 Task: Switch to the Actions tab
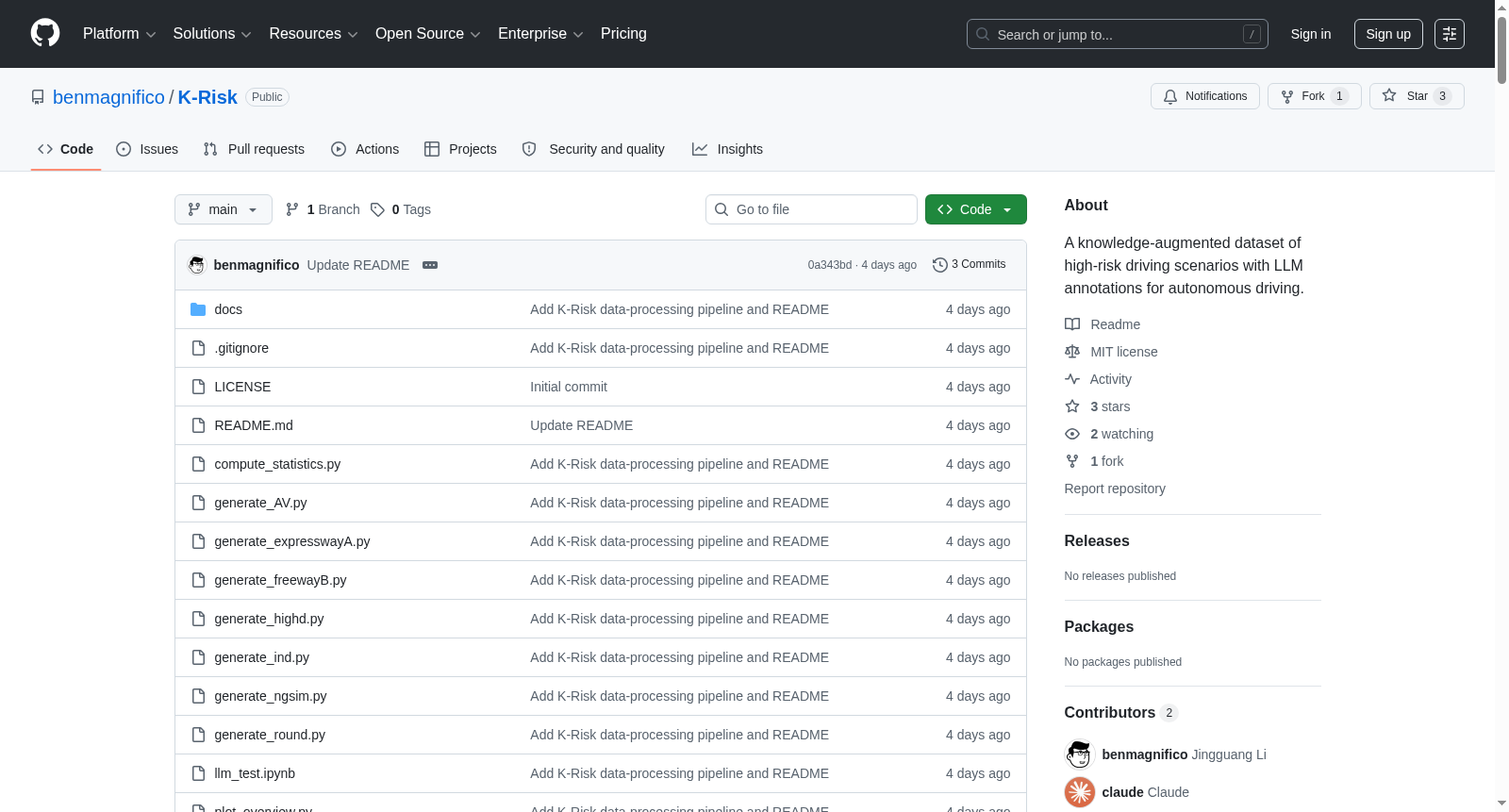point(365,149)
